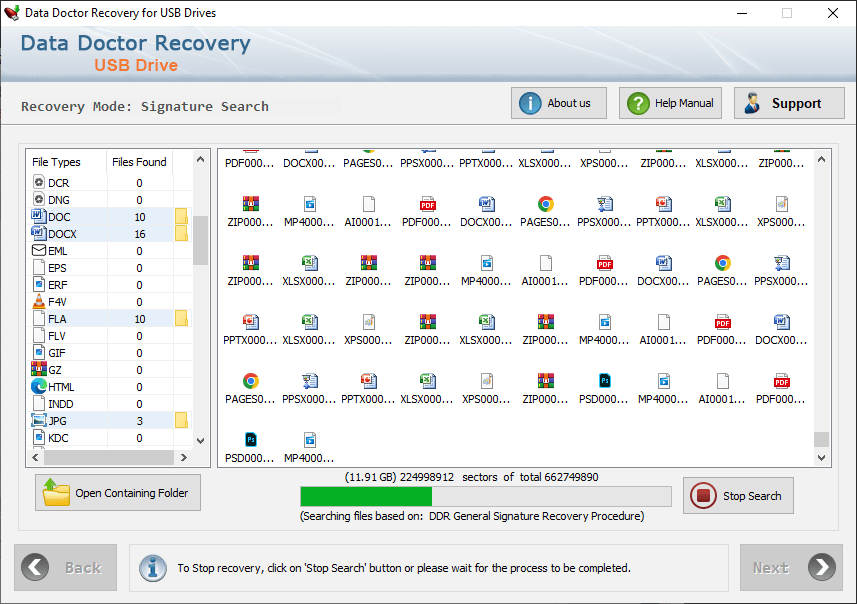Click the About us info icon
This screenshot has width=857, height=604.
click(x=530, y=103)
